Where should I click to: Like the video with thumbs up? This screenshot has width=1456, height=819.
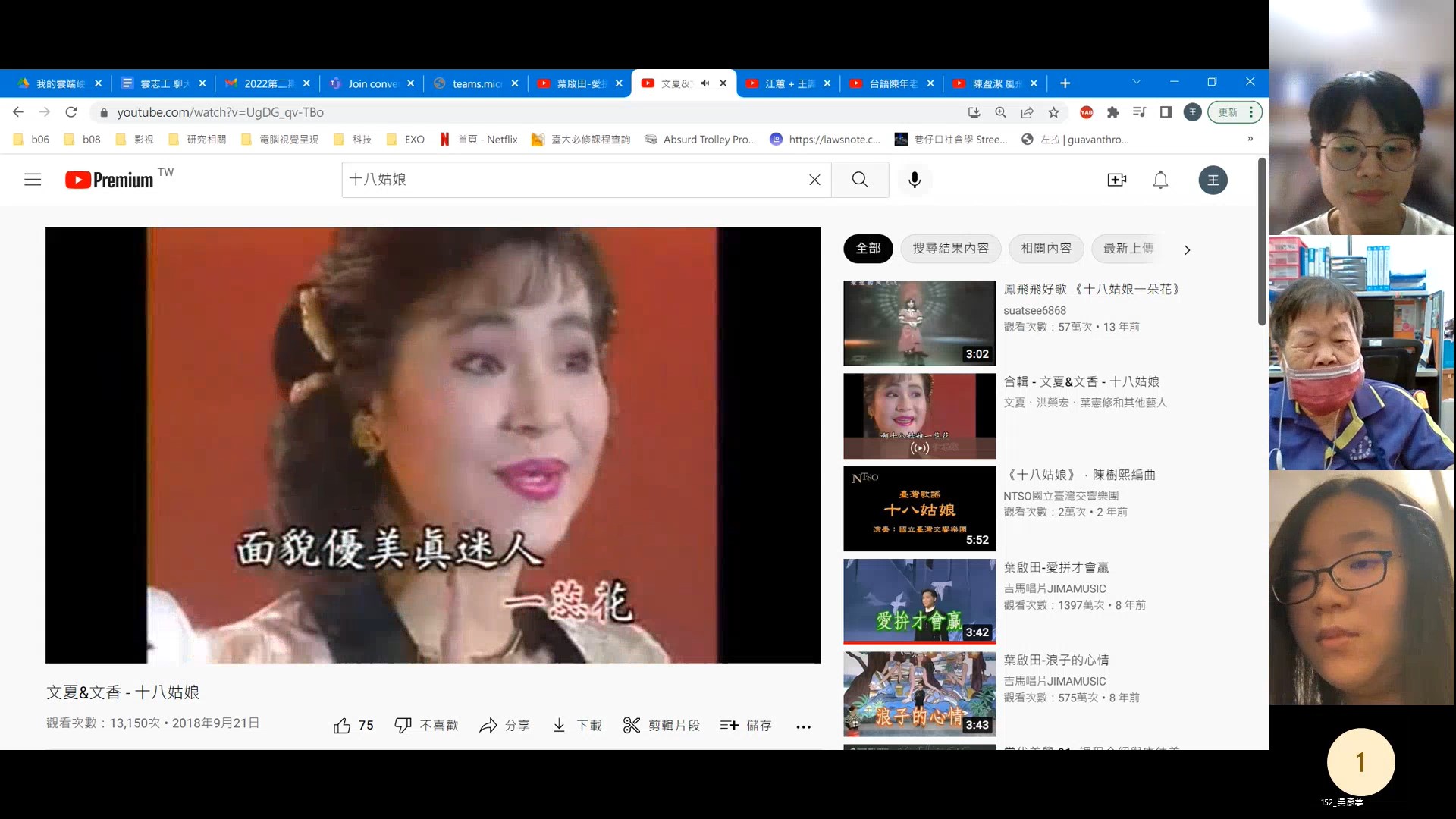(353, 726)
